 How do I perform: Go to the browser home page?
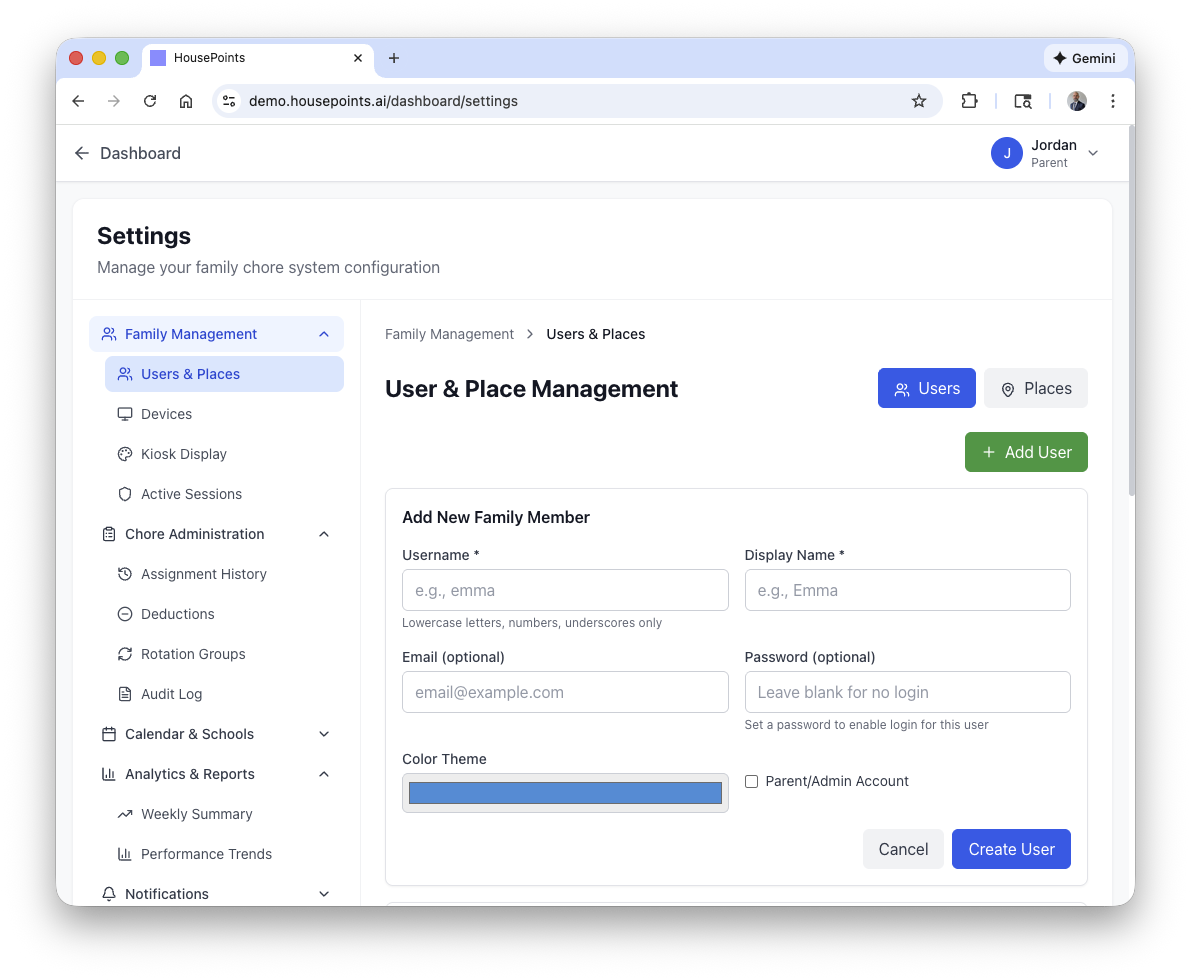click(186, 101)
